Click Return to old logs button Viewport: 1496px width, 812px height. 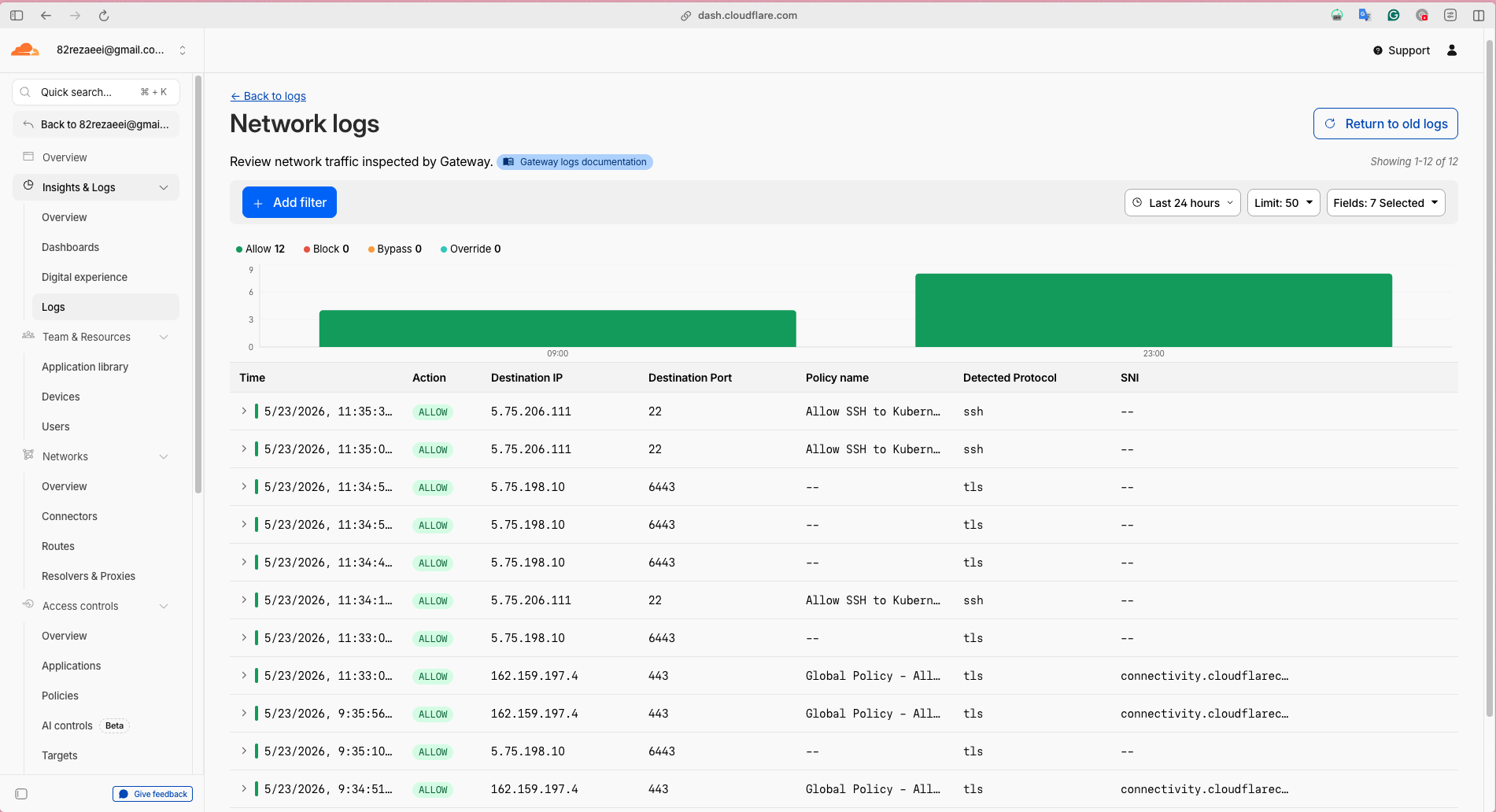1386,124
